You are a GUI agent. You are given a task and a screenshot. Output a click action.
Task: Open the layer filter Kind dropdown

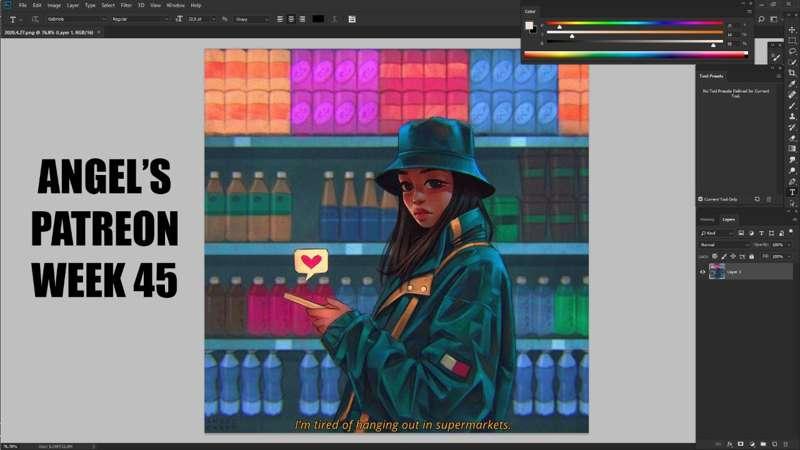716,233
